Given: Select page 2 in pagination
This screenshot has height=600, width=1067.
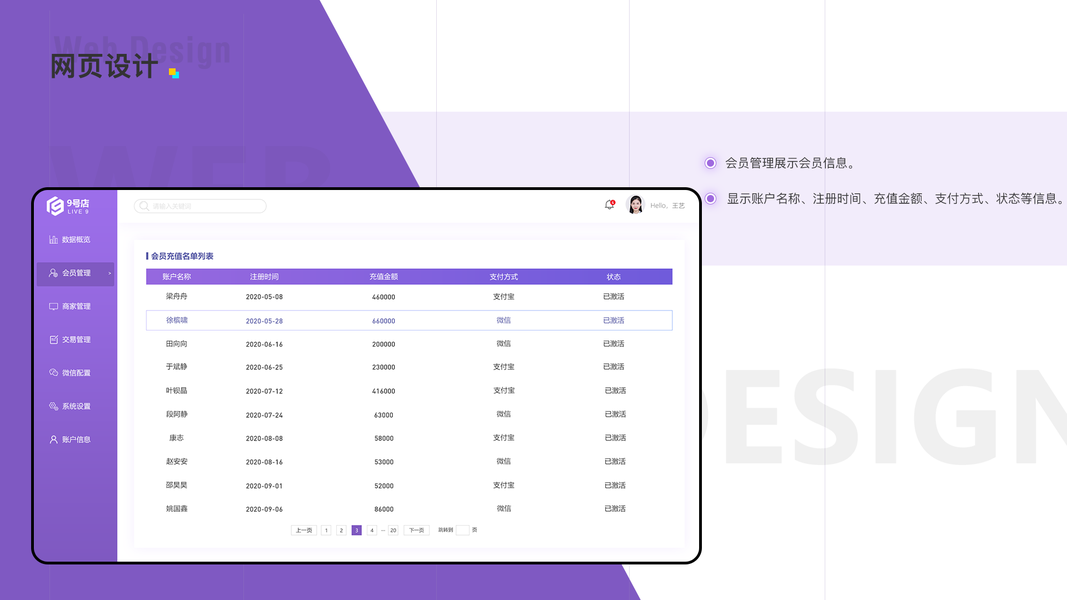Looking at the screenshot, I should point(341,530).
